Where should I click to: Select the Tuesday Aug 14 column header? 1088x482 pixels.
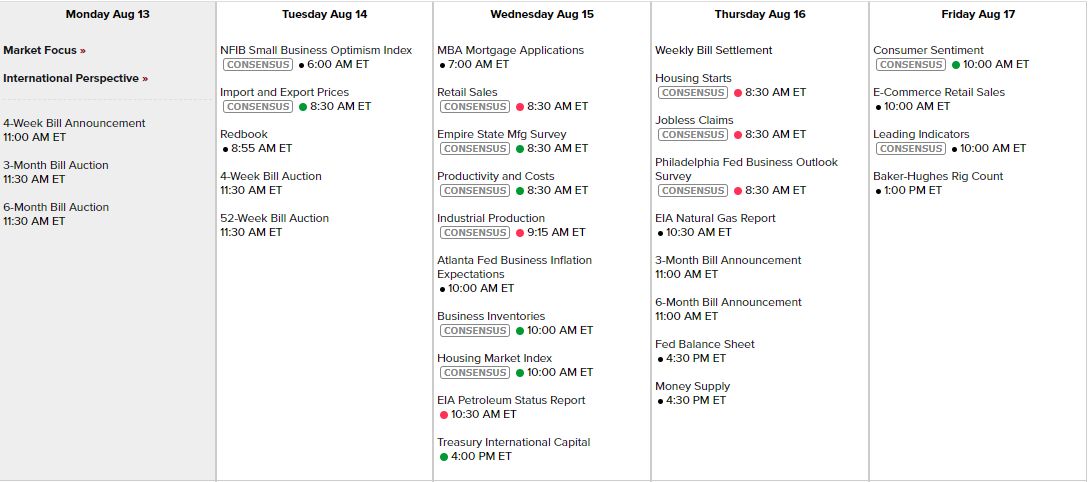coord(324,14)
